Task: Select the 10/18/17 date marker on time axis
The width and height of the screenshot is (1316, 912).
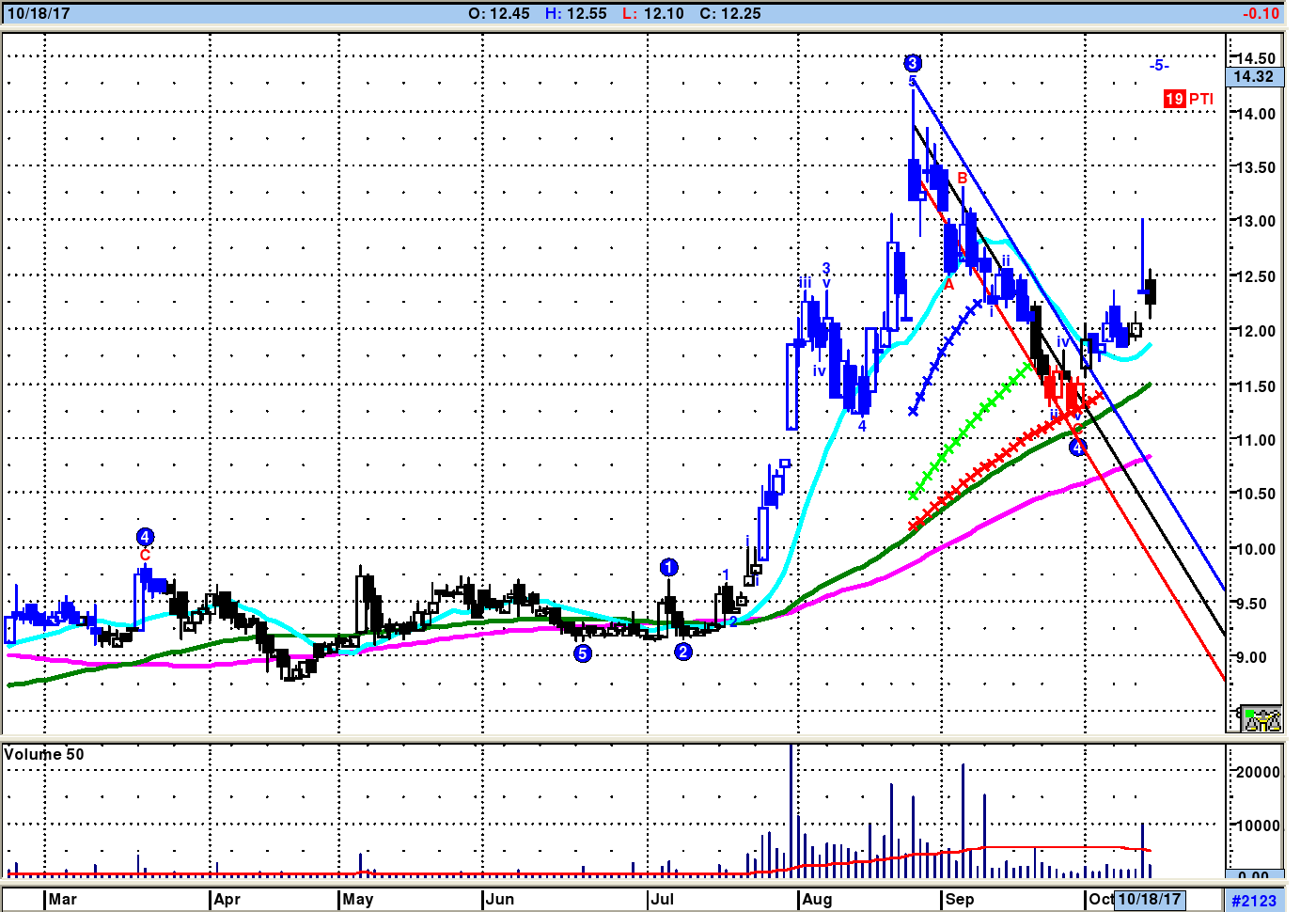Action: point(1150,899)
